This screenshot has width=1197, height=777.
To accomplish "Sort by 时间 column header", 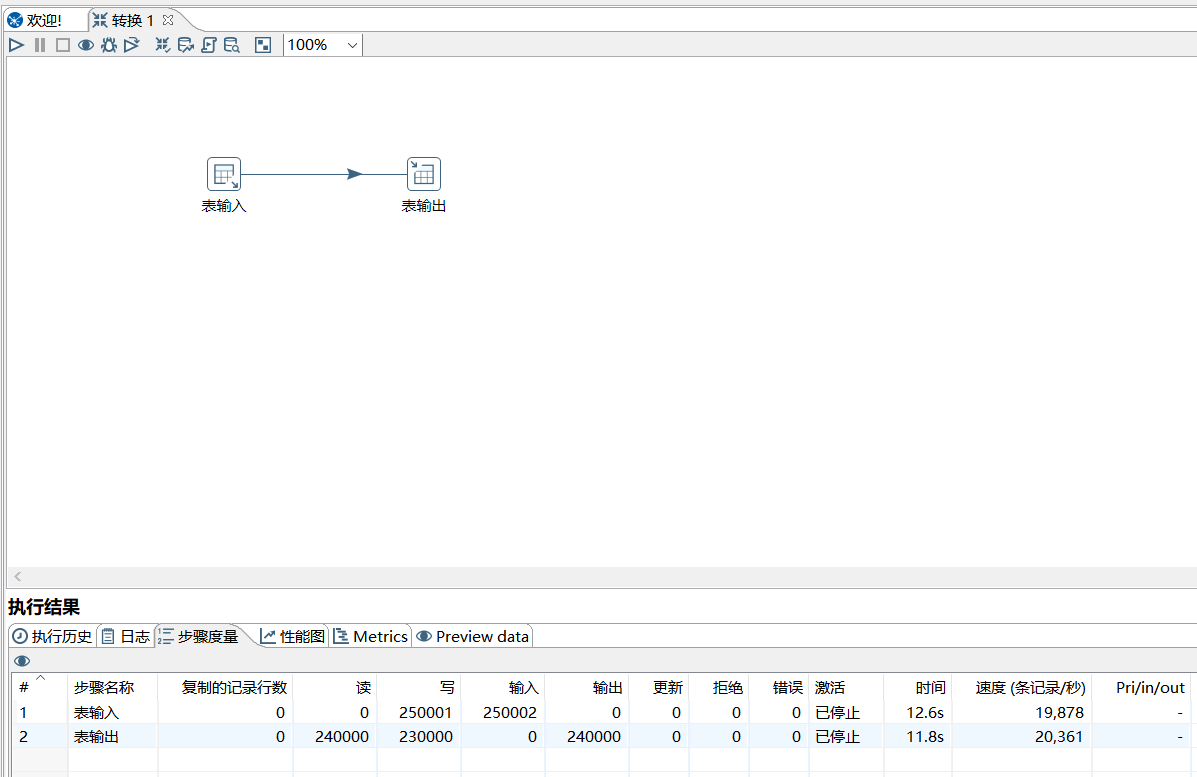I will point(918,688).
